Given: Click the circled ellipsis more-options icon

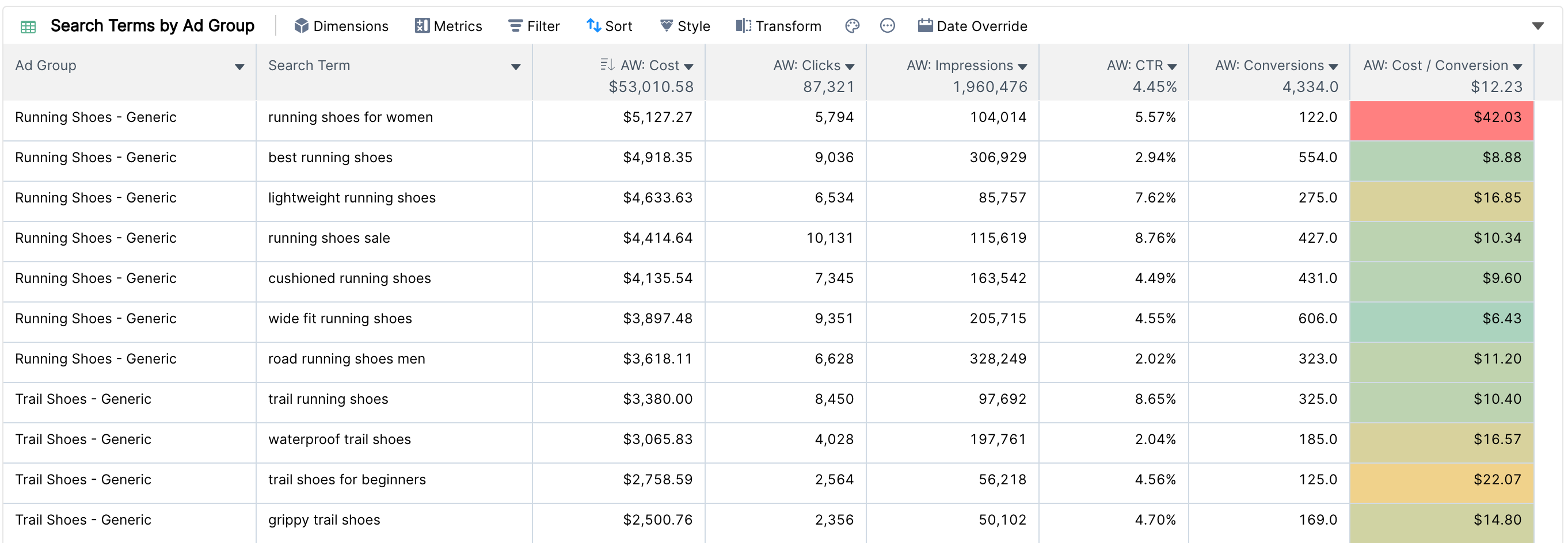Looking at the screenshot, I should 888,25.
